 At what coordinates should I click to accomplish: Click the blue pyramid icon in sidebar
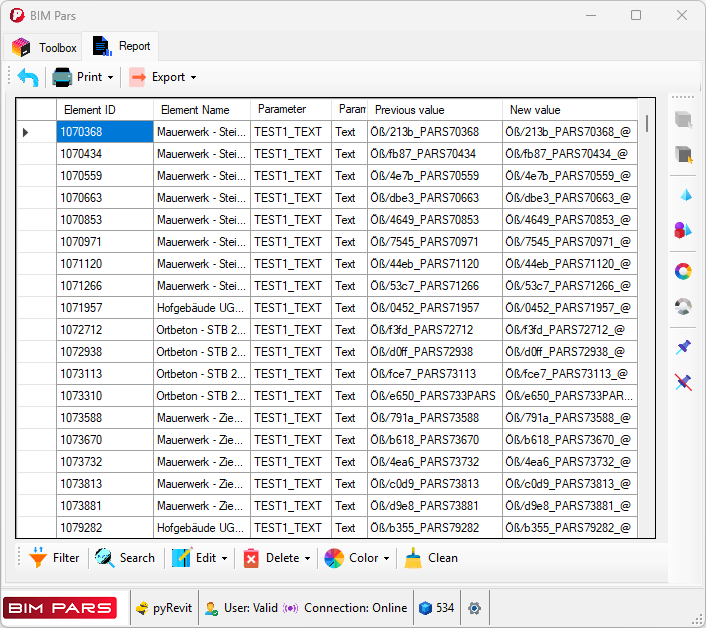pyautogui.click(x=684, y=194)
